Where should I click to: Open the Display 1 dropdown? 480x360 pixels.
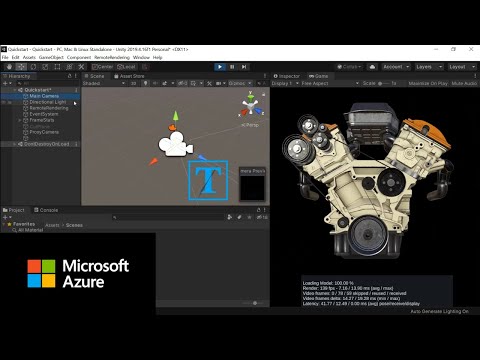(x=285, y=83)
